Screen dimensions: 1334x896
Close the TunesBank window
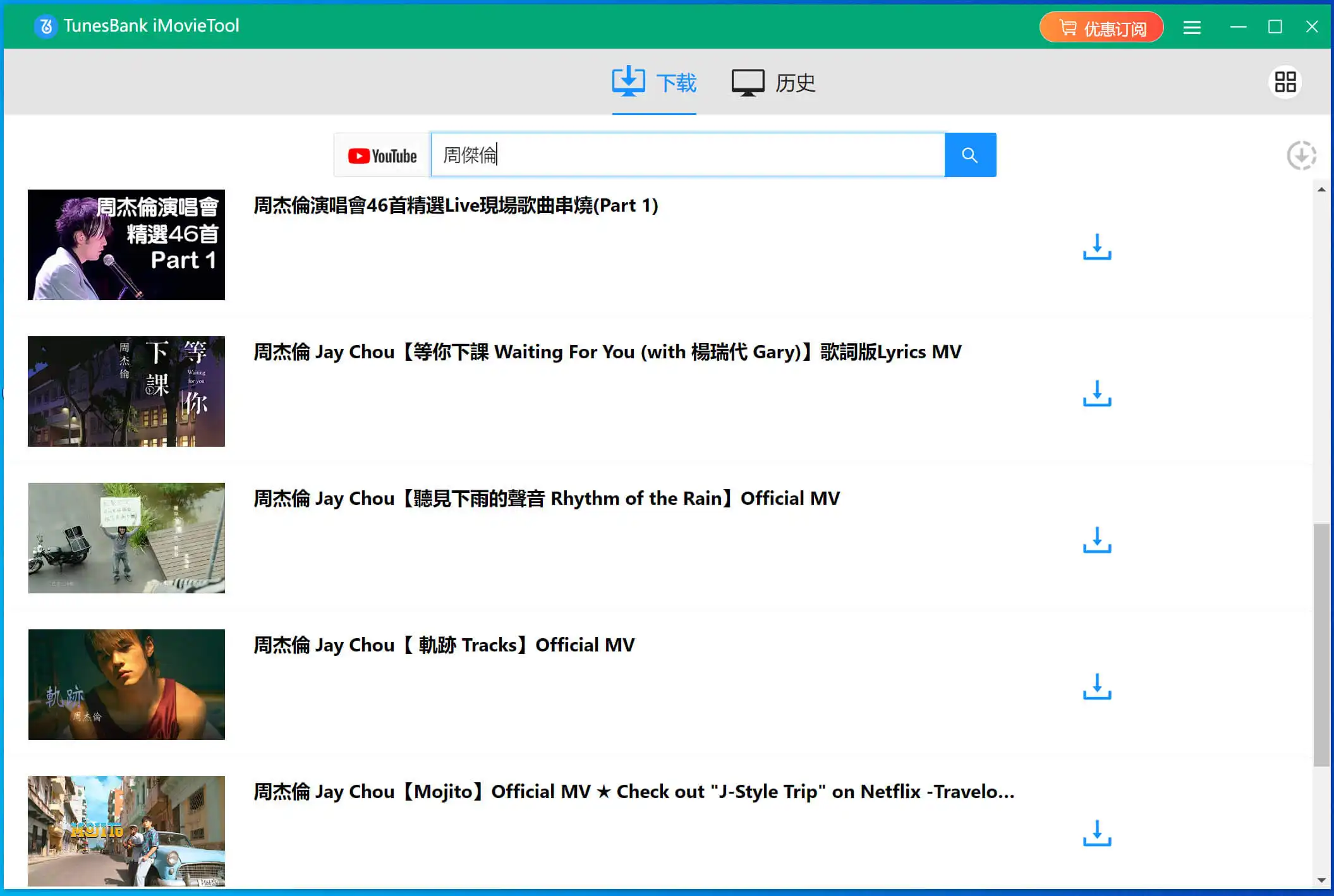[1312, 27]
